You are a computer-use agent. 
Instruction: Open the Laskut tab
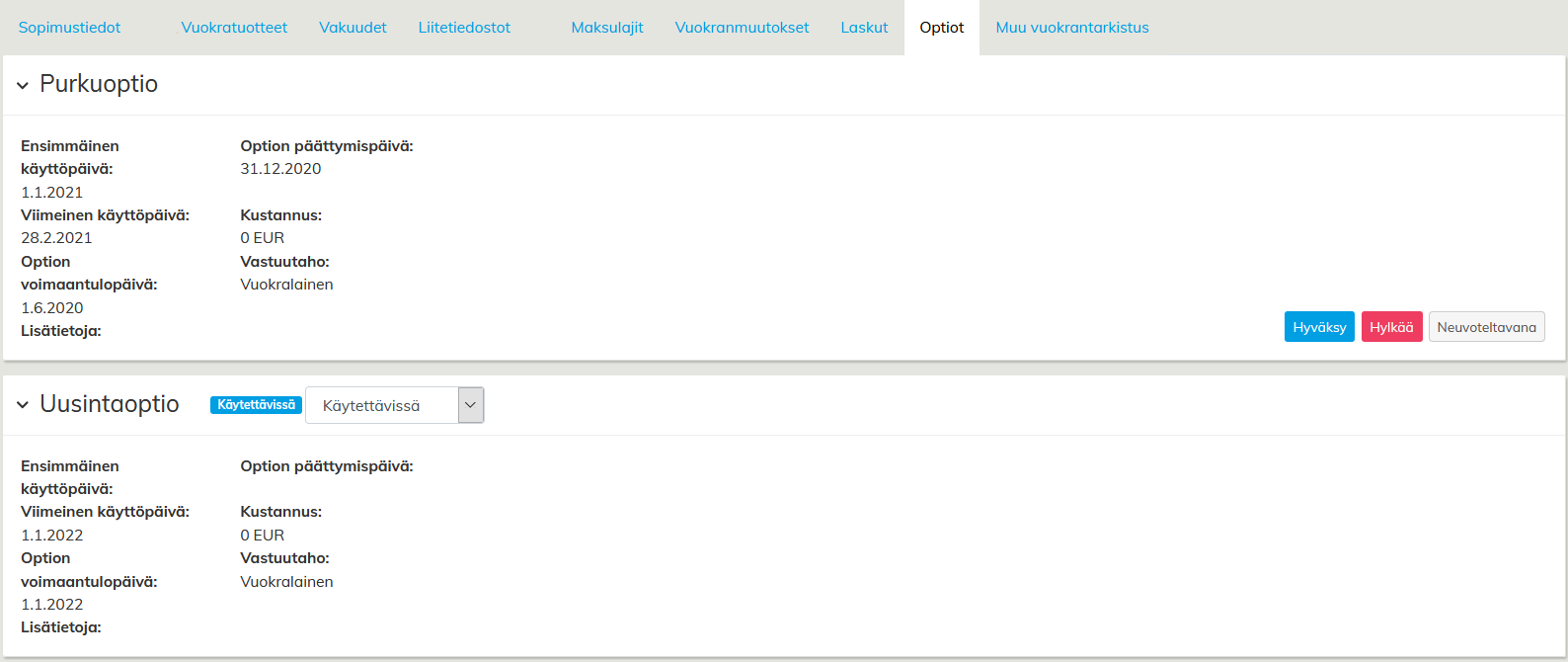tap(864, 28)
